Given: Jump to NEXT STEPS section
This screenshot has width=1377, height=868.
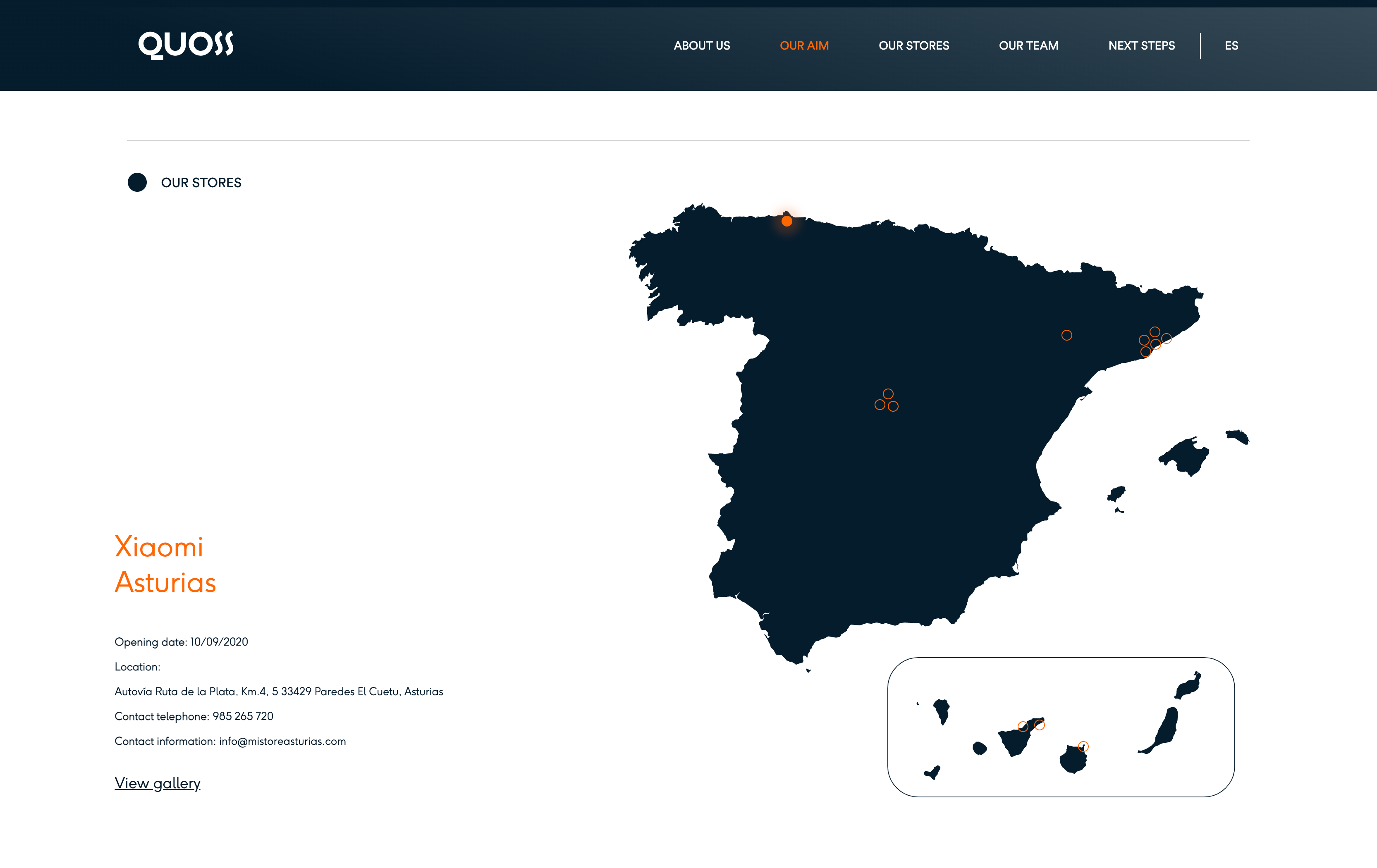Looking at the screenshot, I should click(x=1141, y=46).
